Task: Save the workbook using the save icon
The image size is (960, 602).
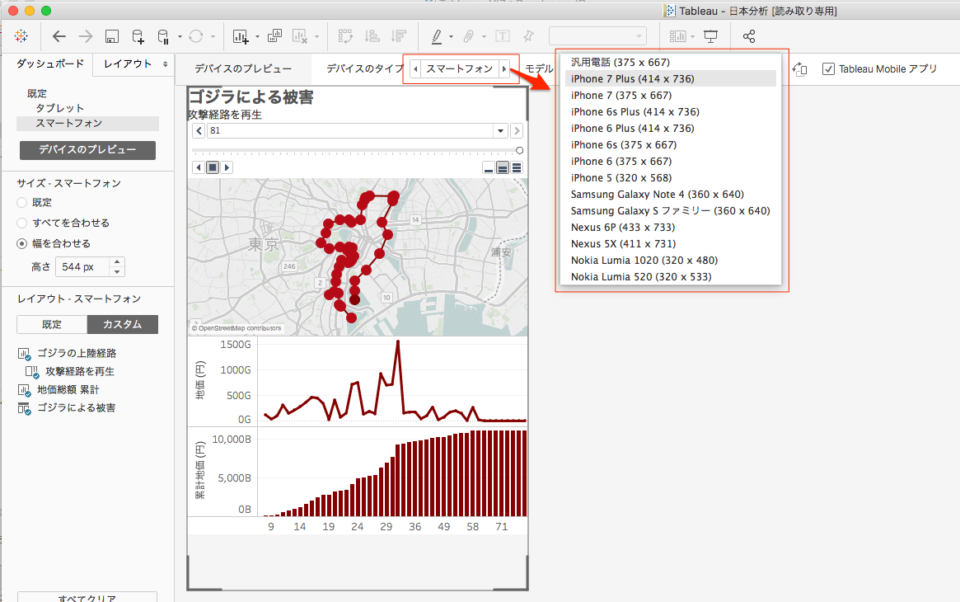Action: pos(110,35)
